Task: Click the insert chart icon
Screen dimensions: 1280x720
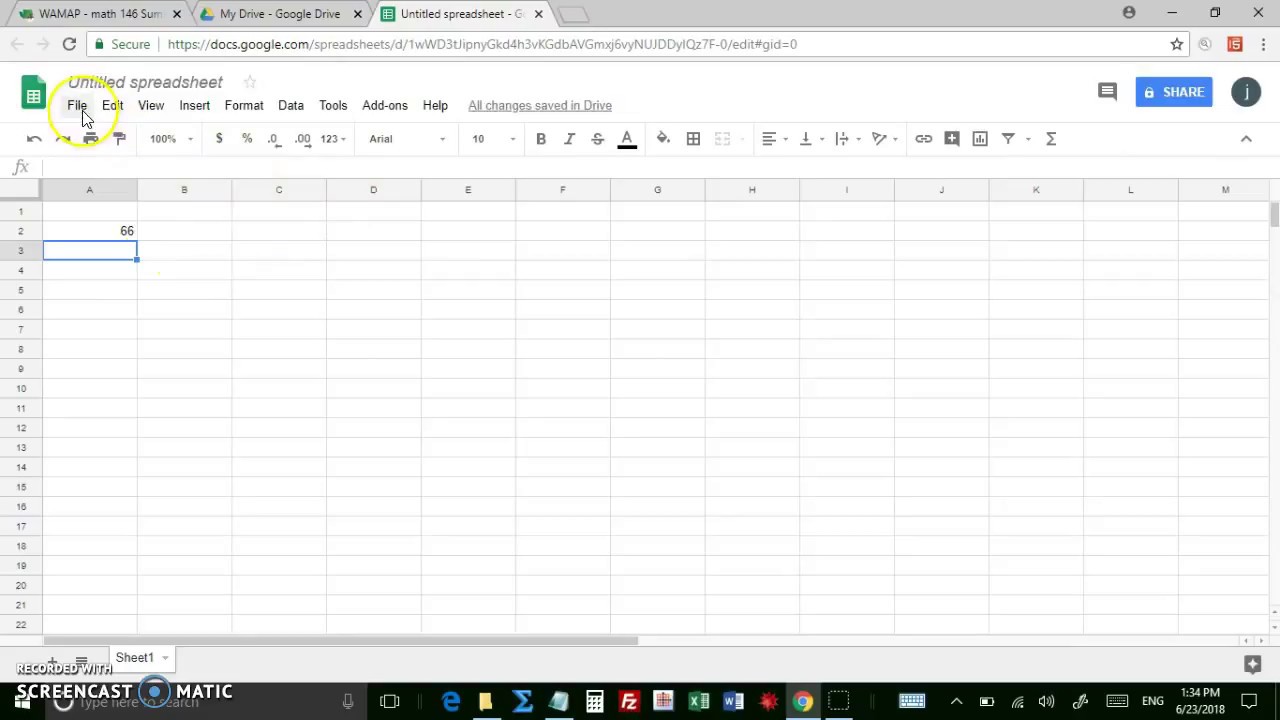Action: tap(980, 139)
